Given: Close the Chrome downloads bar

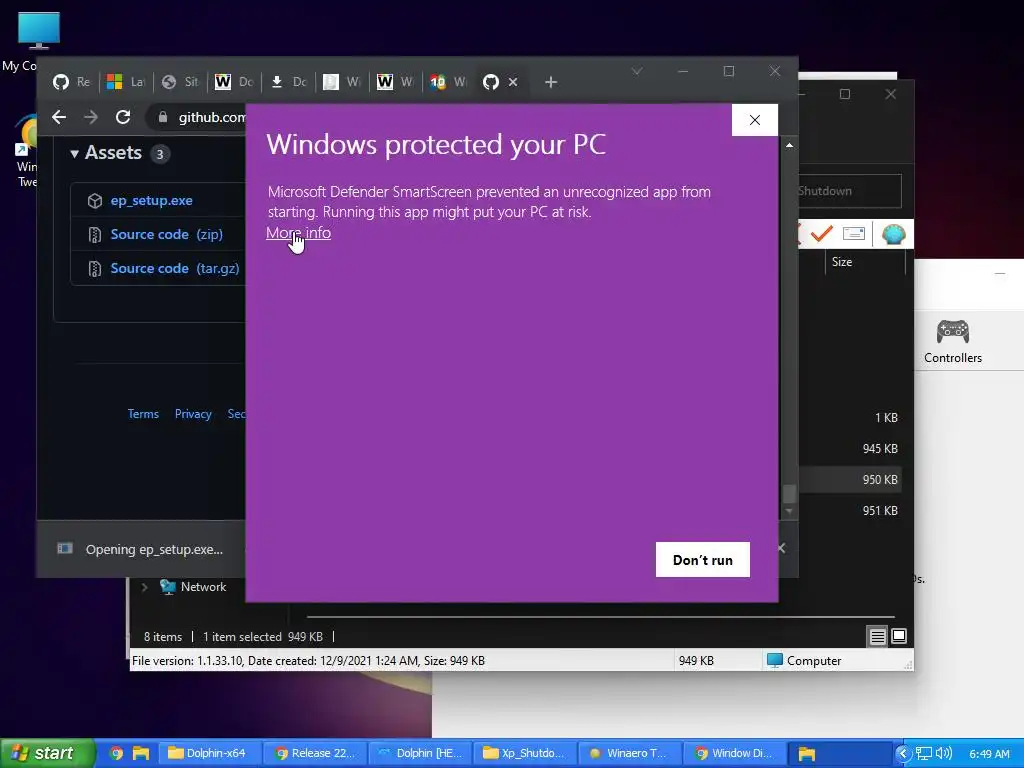Looking at the screenshot, I should 782,548.
